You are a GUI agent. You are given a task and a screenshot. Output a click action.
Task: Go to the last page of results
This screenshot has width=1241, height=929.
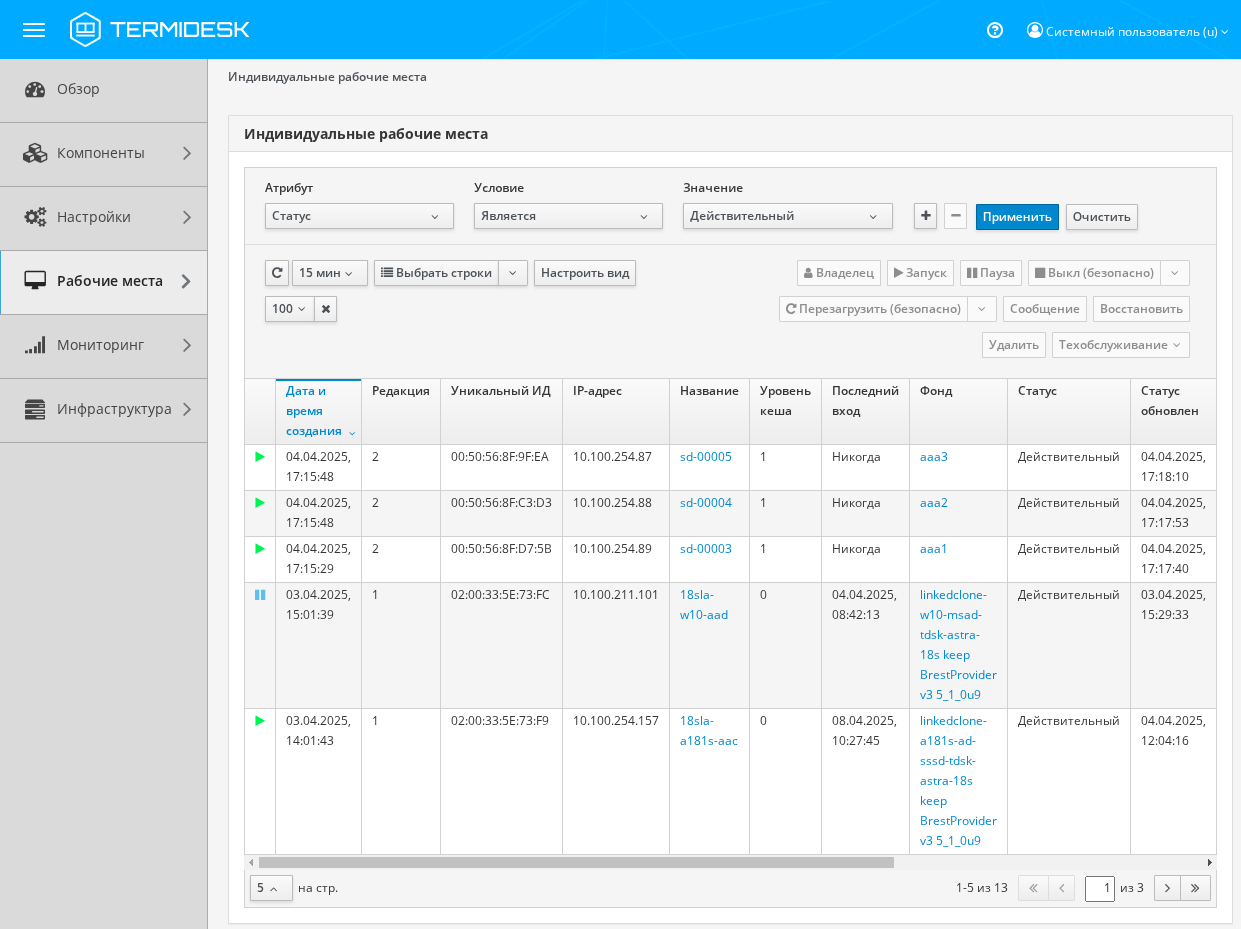click(1195, 888)
